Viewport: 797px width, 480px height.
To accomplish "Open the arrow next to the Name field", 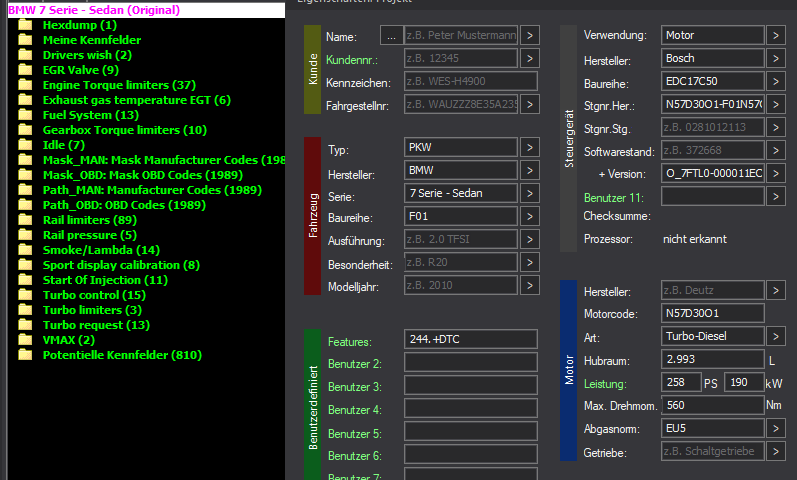I will click(530, 36).
